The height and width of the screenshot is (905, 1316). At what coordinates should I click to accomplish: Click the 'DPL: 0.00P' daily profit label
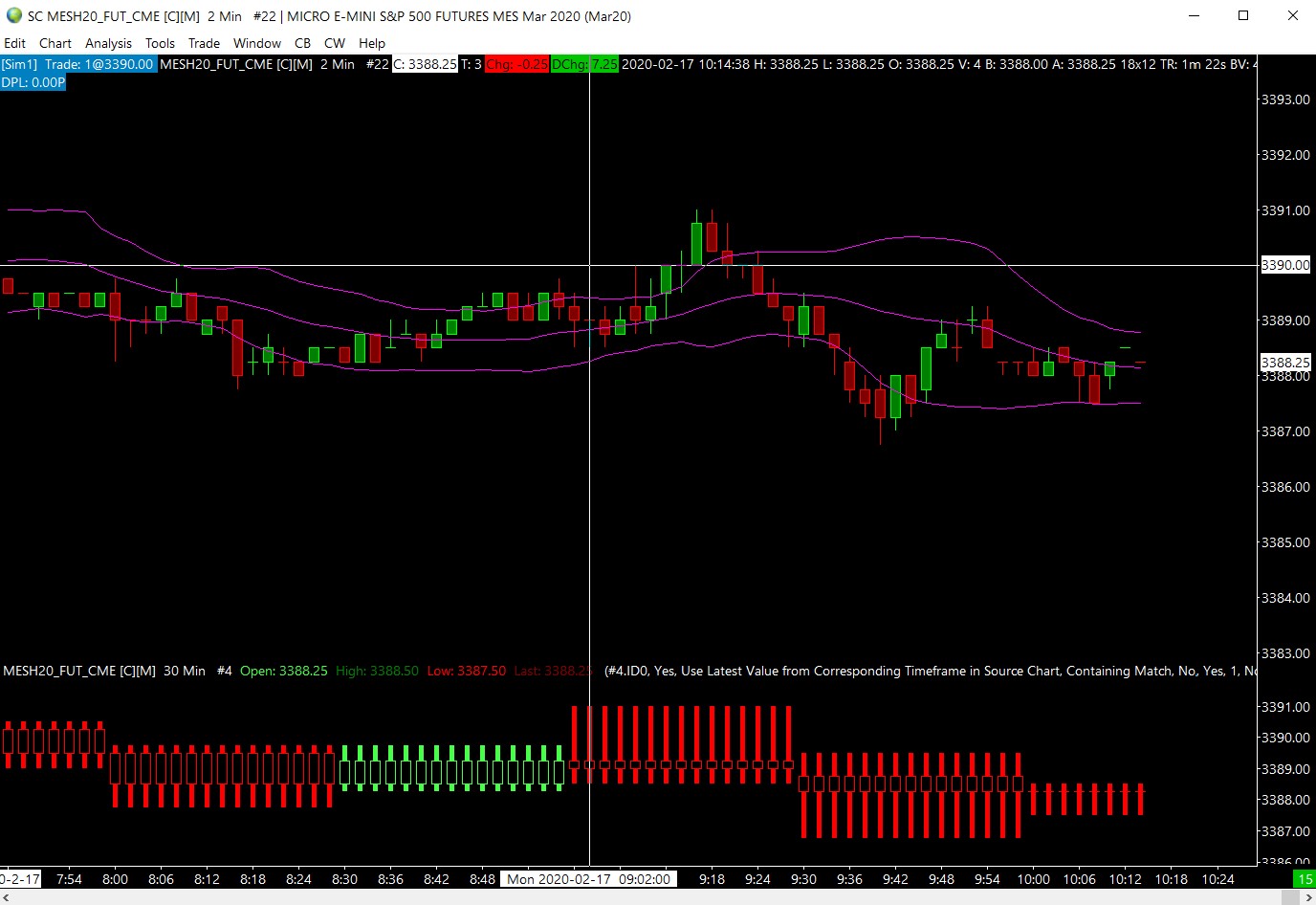tap(33, 82)
